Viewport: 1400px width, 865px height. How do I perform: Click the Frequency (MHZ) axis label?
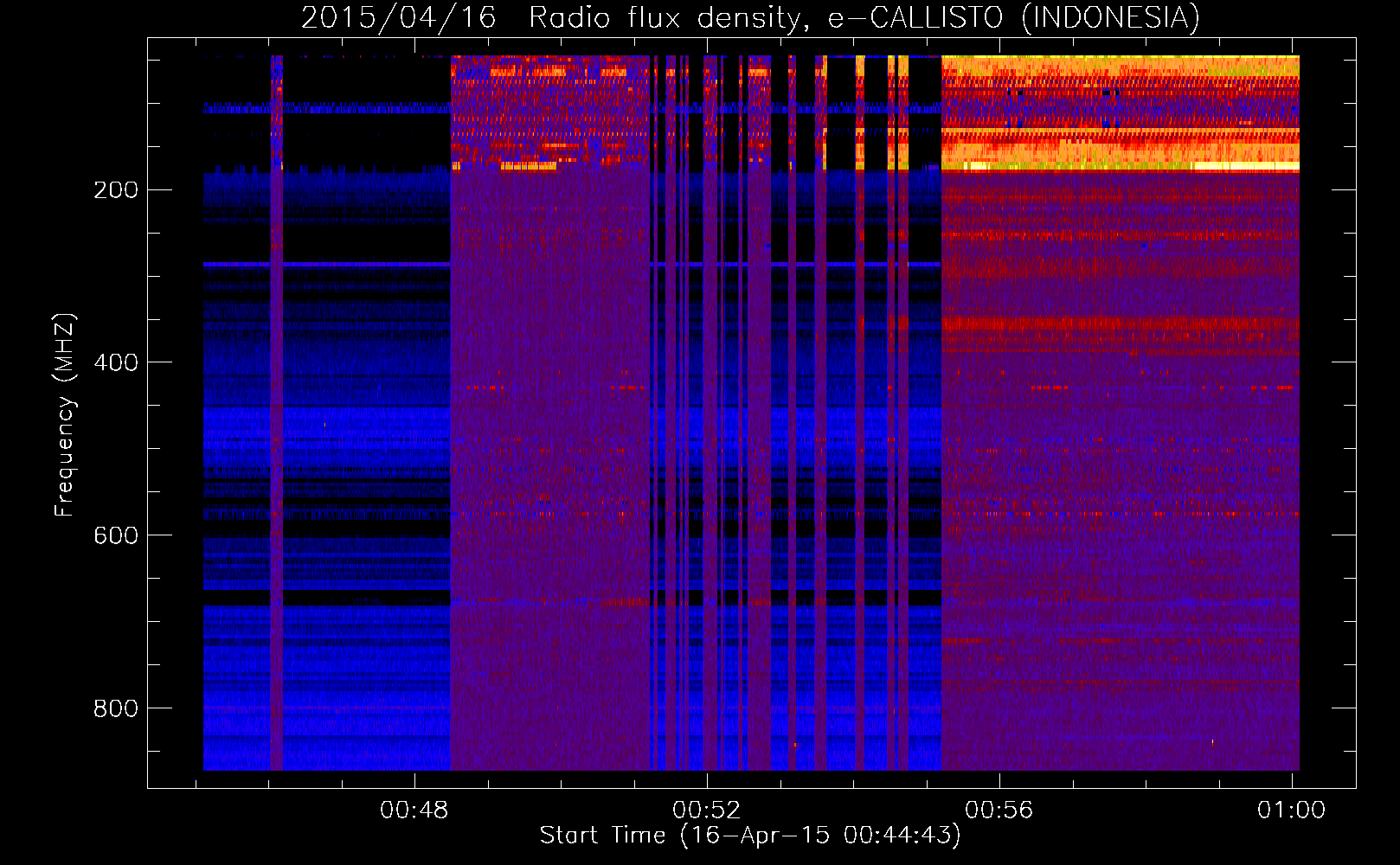[65, 415]
